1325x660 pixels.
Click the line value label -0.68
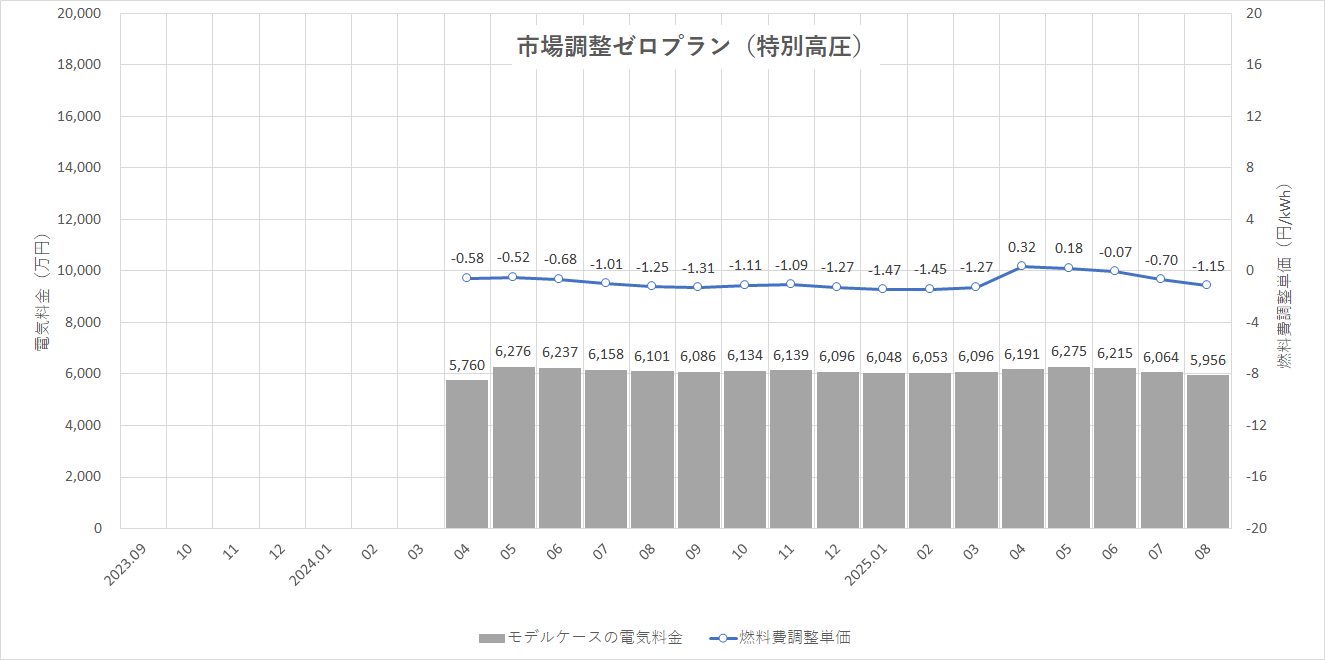(x=559, y=260)
